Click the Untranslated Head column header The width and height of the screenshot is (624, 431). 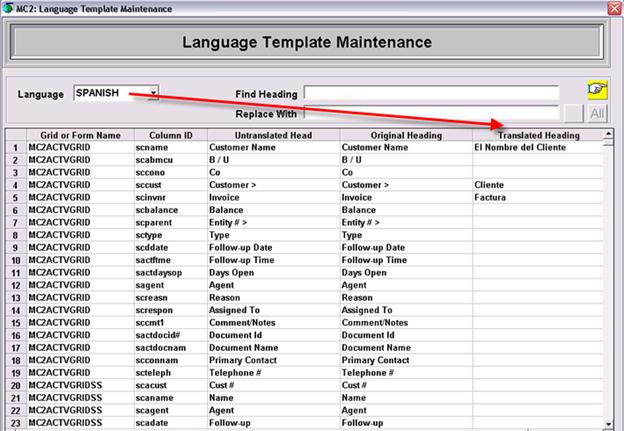coord(273,135)
